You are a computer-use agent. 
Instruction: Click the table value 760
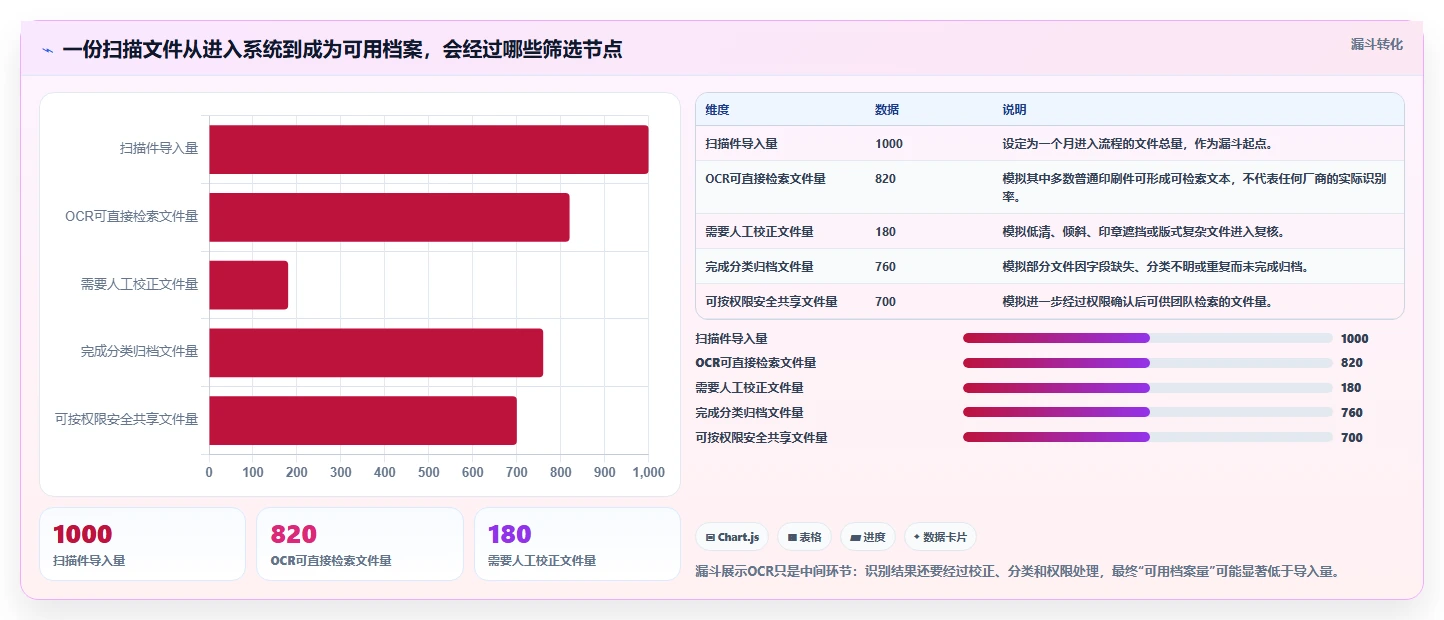(886, 267)
